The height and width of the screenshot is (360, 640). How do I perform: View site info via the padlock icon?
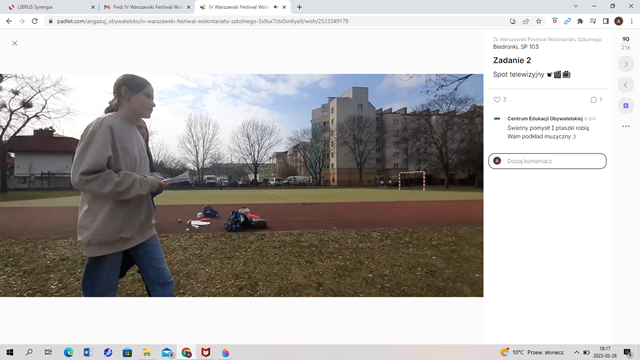(51, 21)
